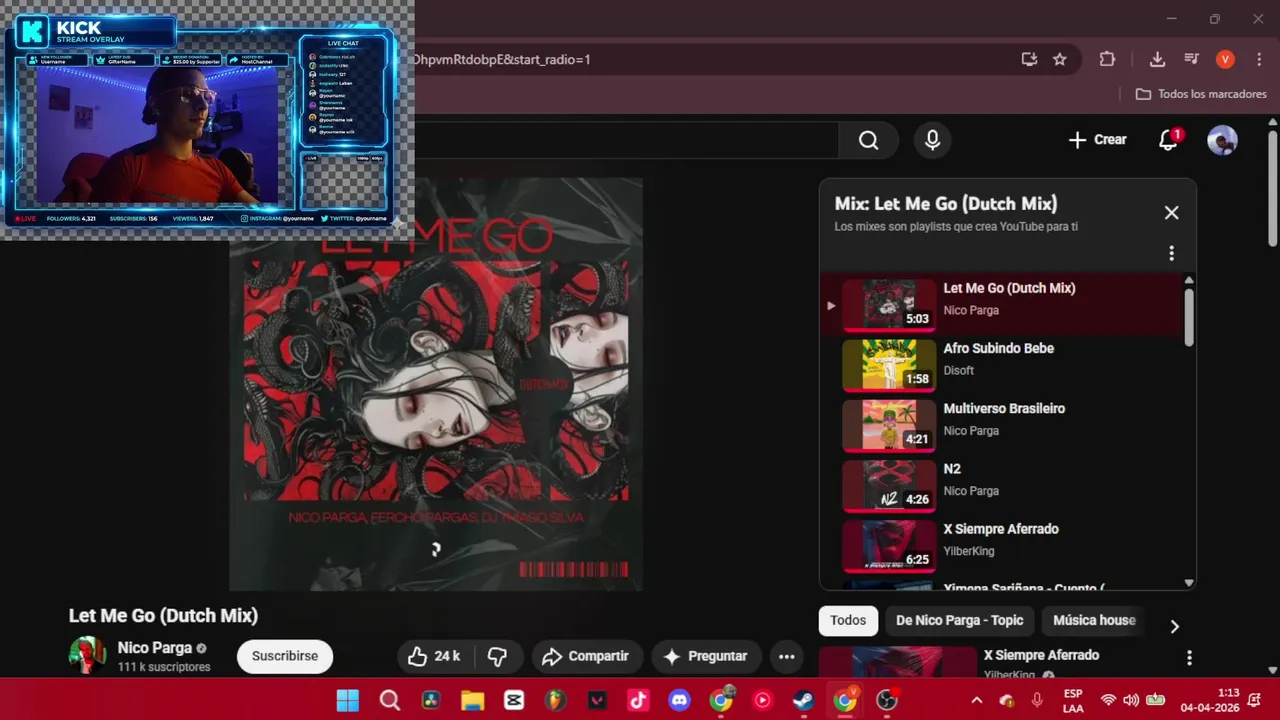Screen dimensions: 1280x720
Task: Open YouTube Music from the taskbar
Action: click(x=763, y=700)
